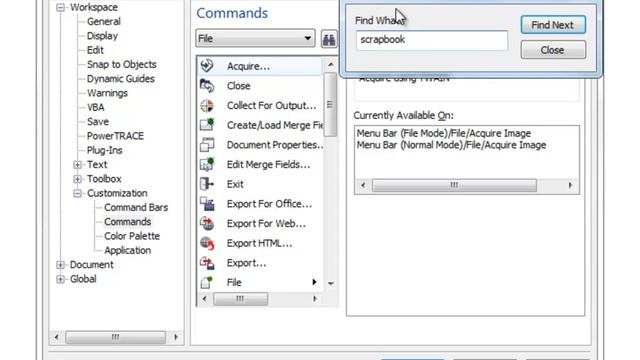Click command list horizontal scroll left arrow
Viewport: 640px width, 360px height.
204,299
